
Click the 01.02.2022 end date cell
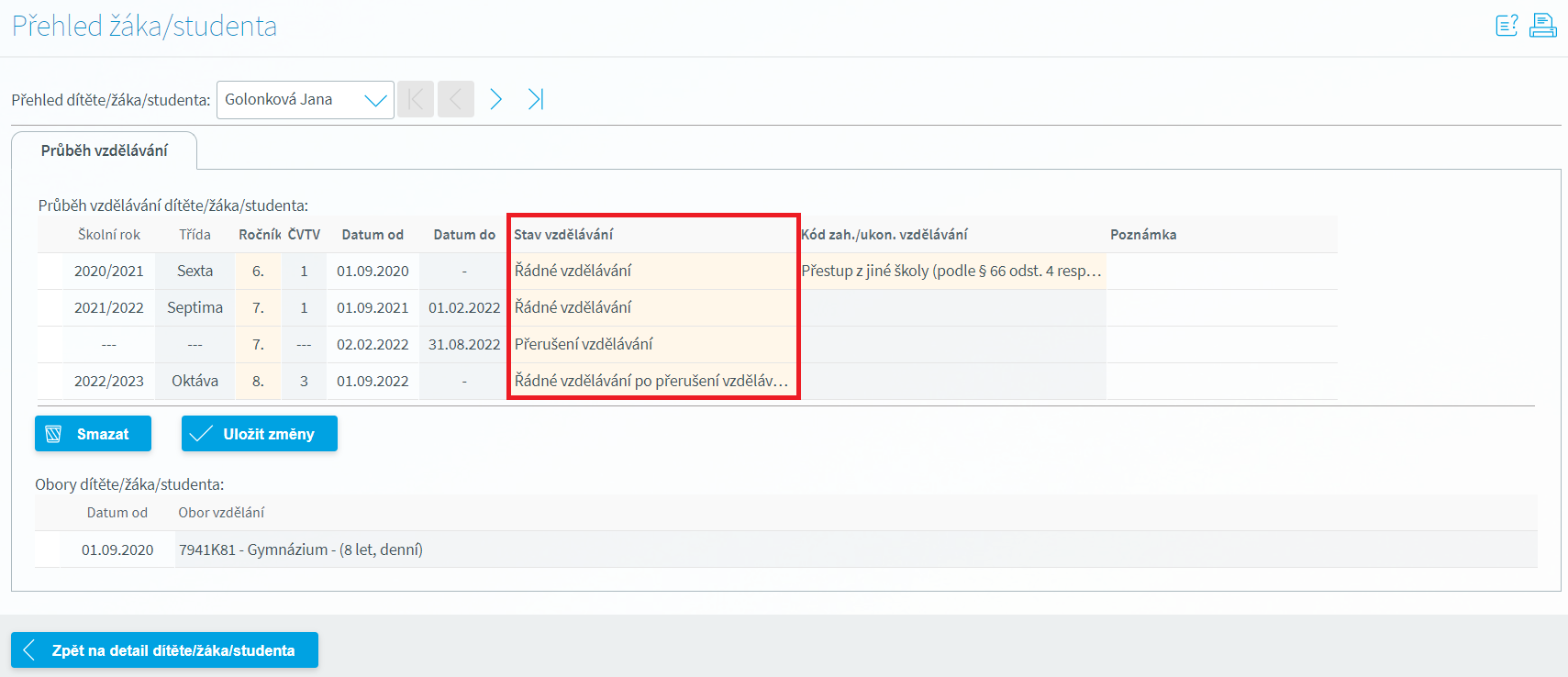(464, 308)
